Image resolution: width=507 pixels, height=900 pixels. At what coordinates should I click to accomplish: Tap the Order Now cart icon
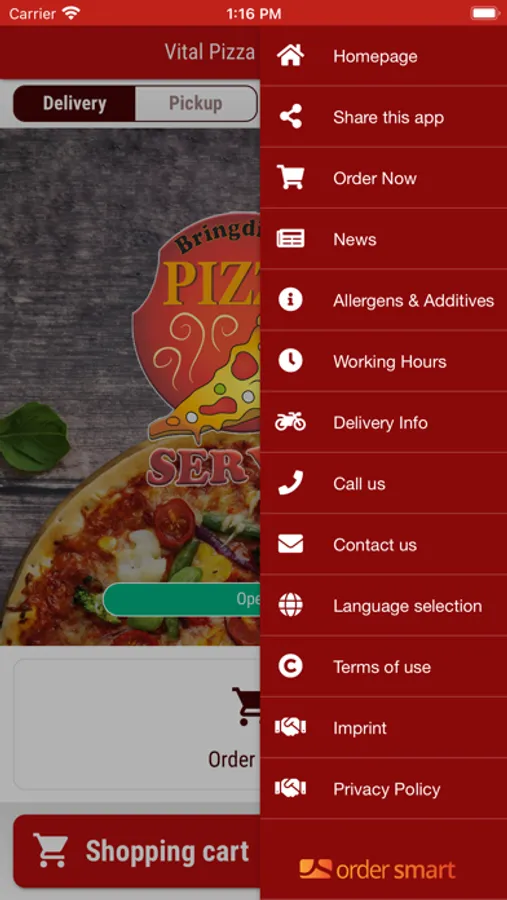[291, 178]
